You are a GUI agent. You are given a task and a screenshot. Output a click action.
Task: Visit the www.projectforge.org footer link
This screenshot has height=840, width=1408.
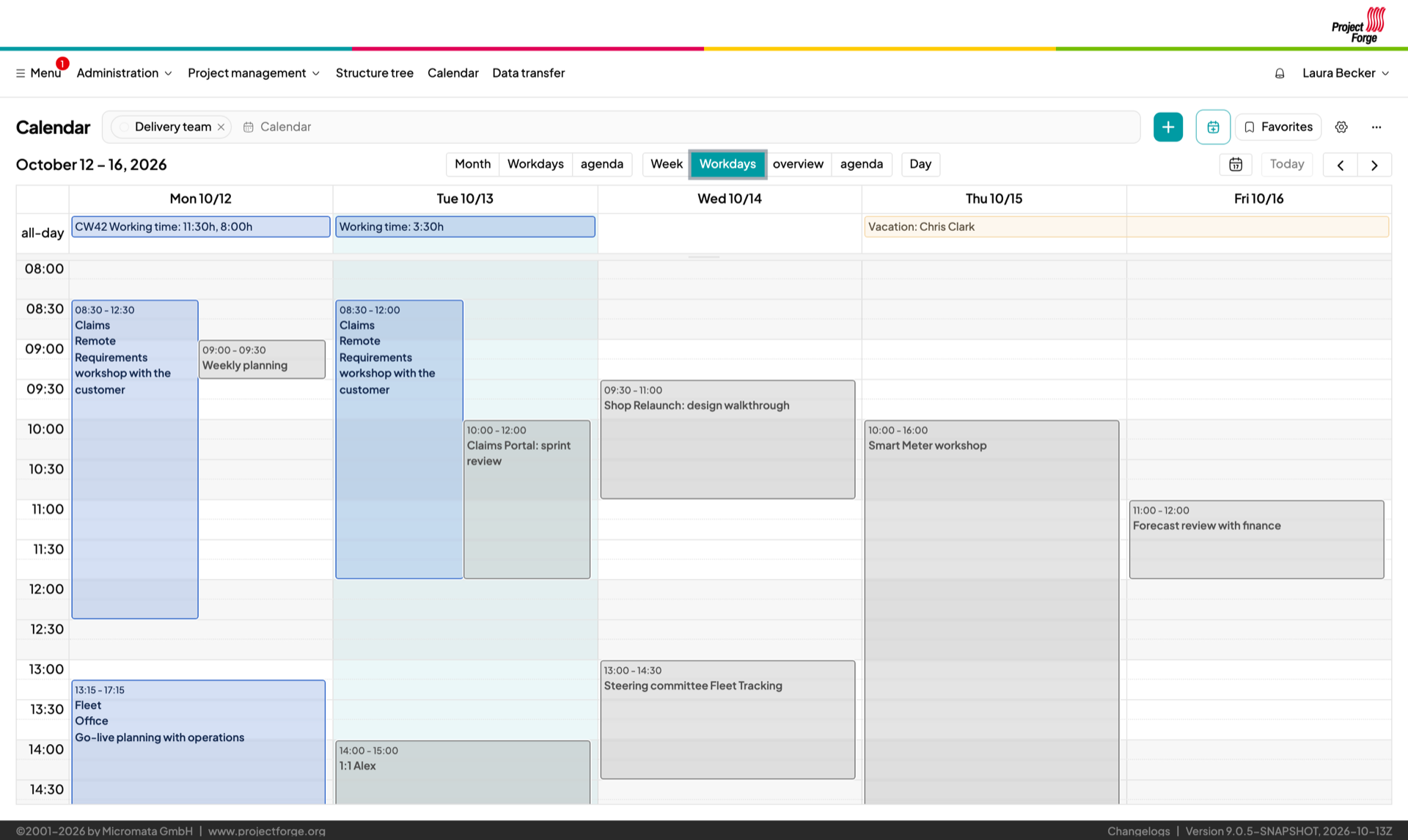pos(266,830)
